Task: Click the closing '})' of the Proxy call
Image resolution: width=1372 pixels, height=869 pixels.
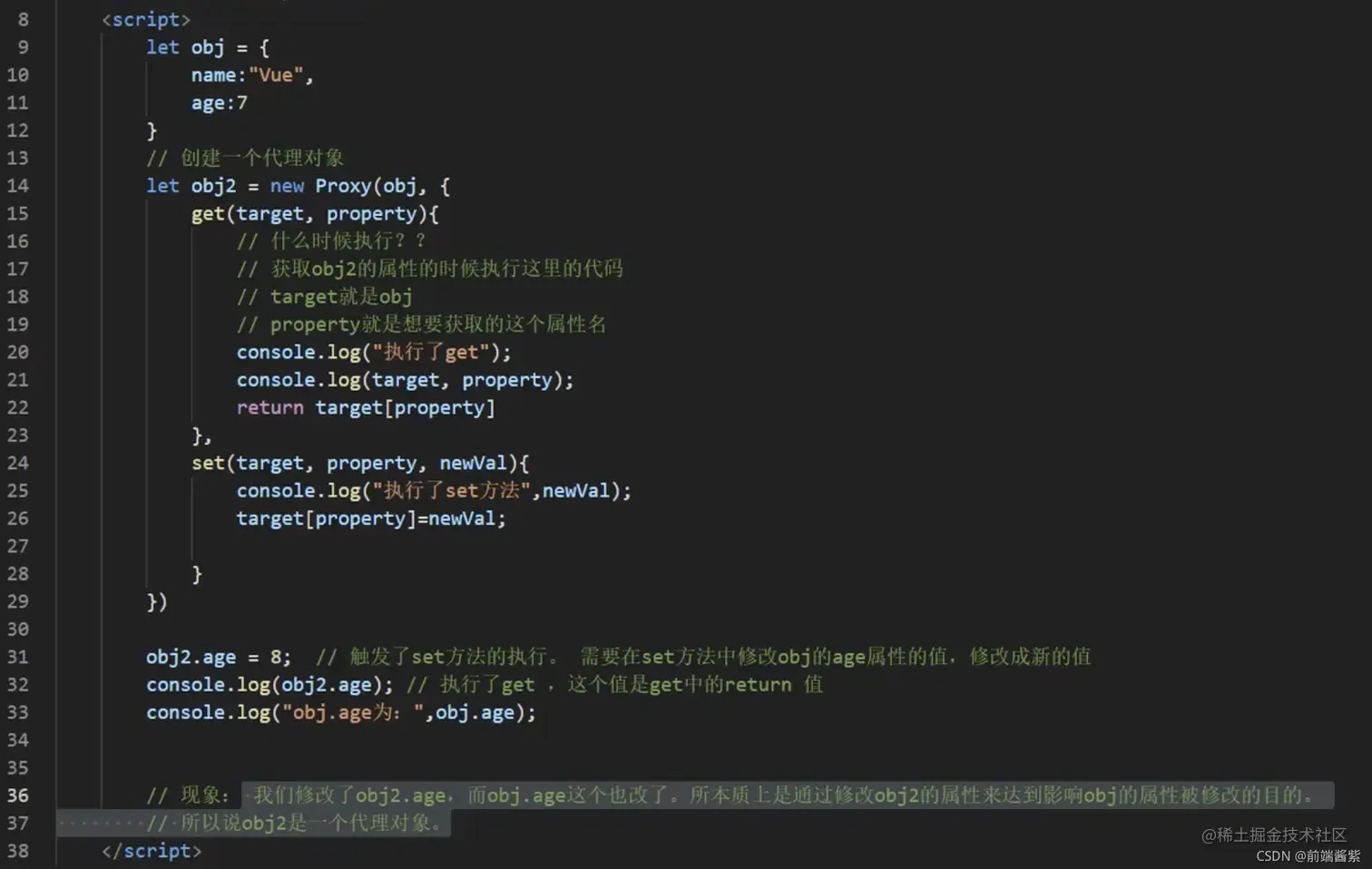Action: tap(157, 602)
